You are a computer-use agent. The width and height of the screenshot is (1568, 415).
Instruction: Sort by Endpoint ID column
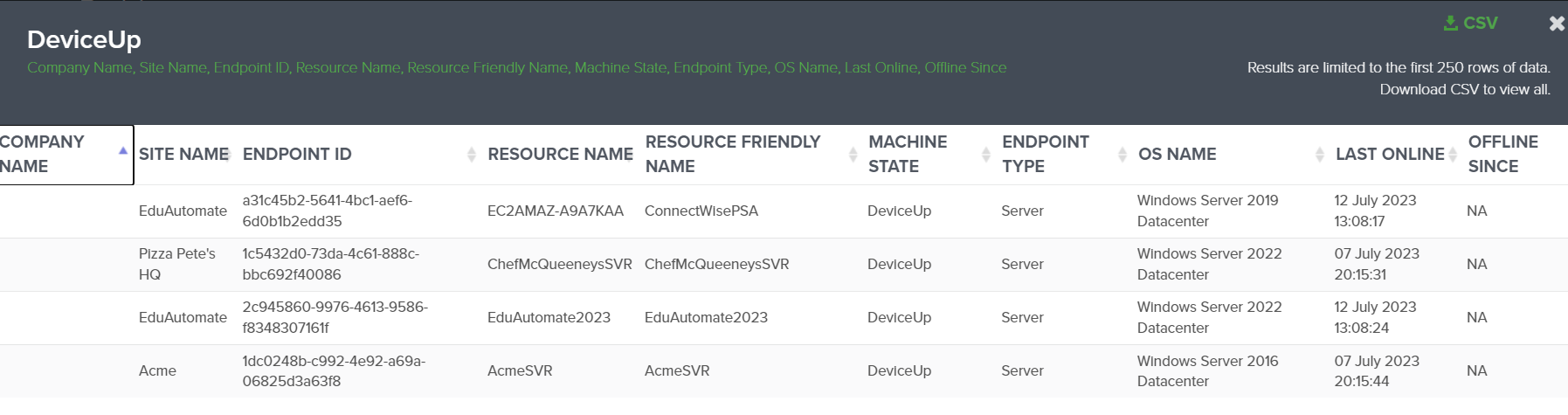[x=360, y=155]
